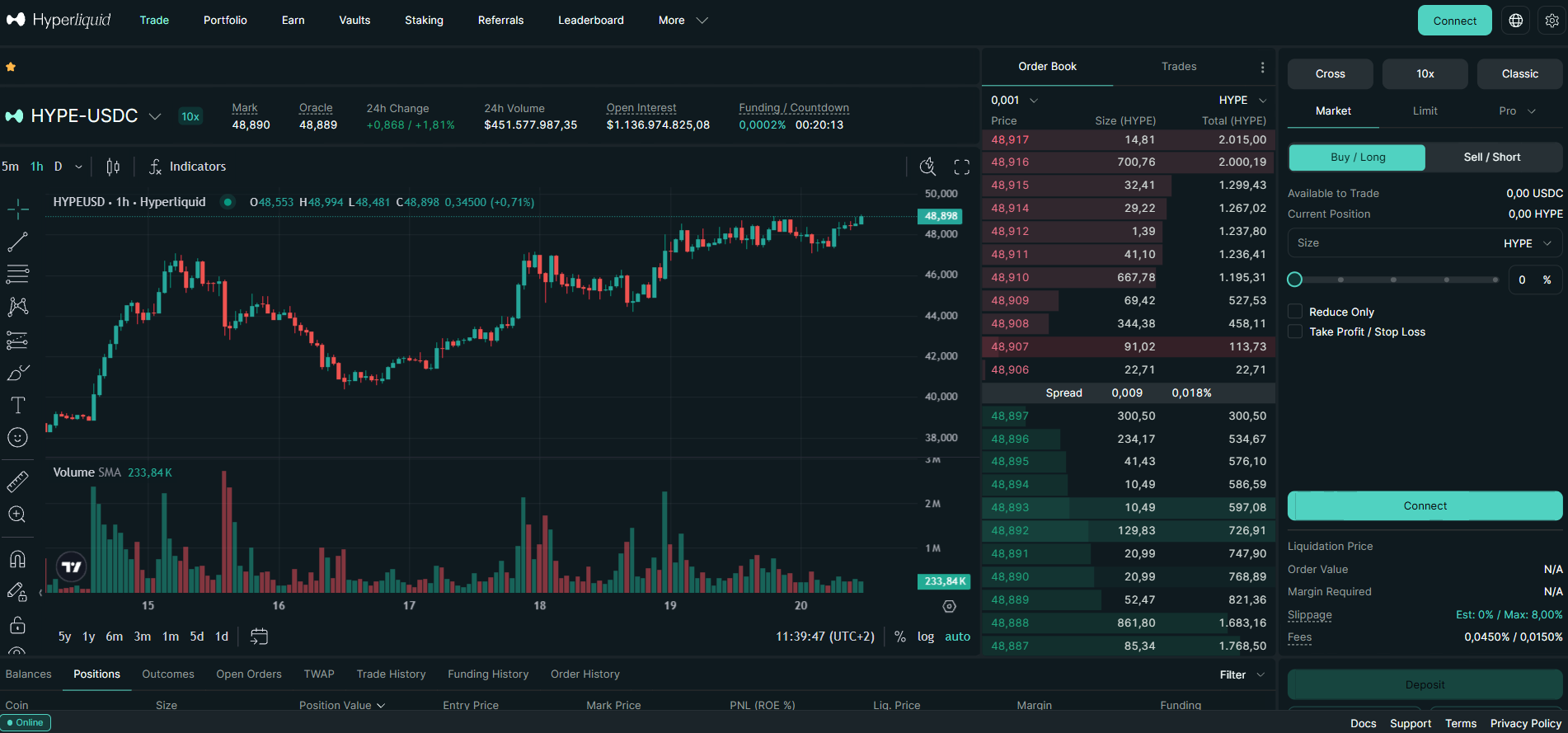Click the favorite star icon
The image size is (1568, 733).
(x=11, y=67)
